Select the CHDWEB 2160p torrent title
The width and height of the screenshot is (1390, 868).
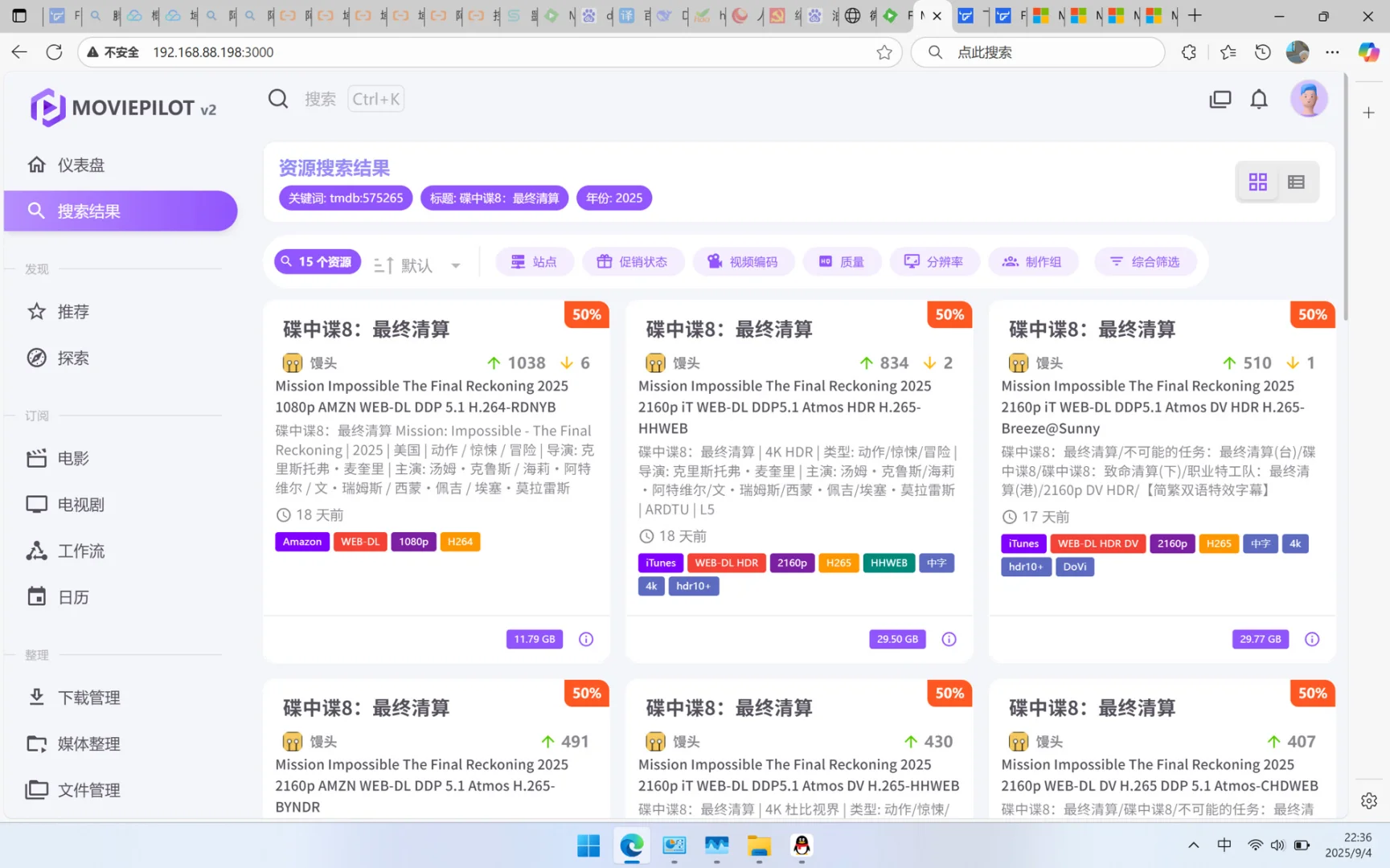[x=1159, y=775]
